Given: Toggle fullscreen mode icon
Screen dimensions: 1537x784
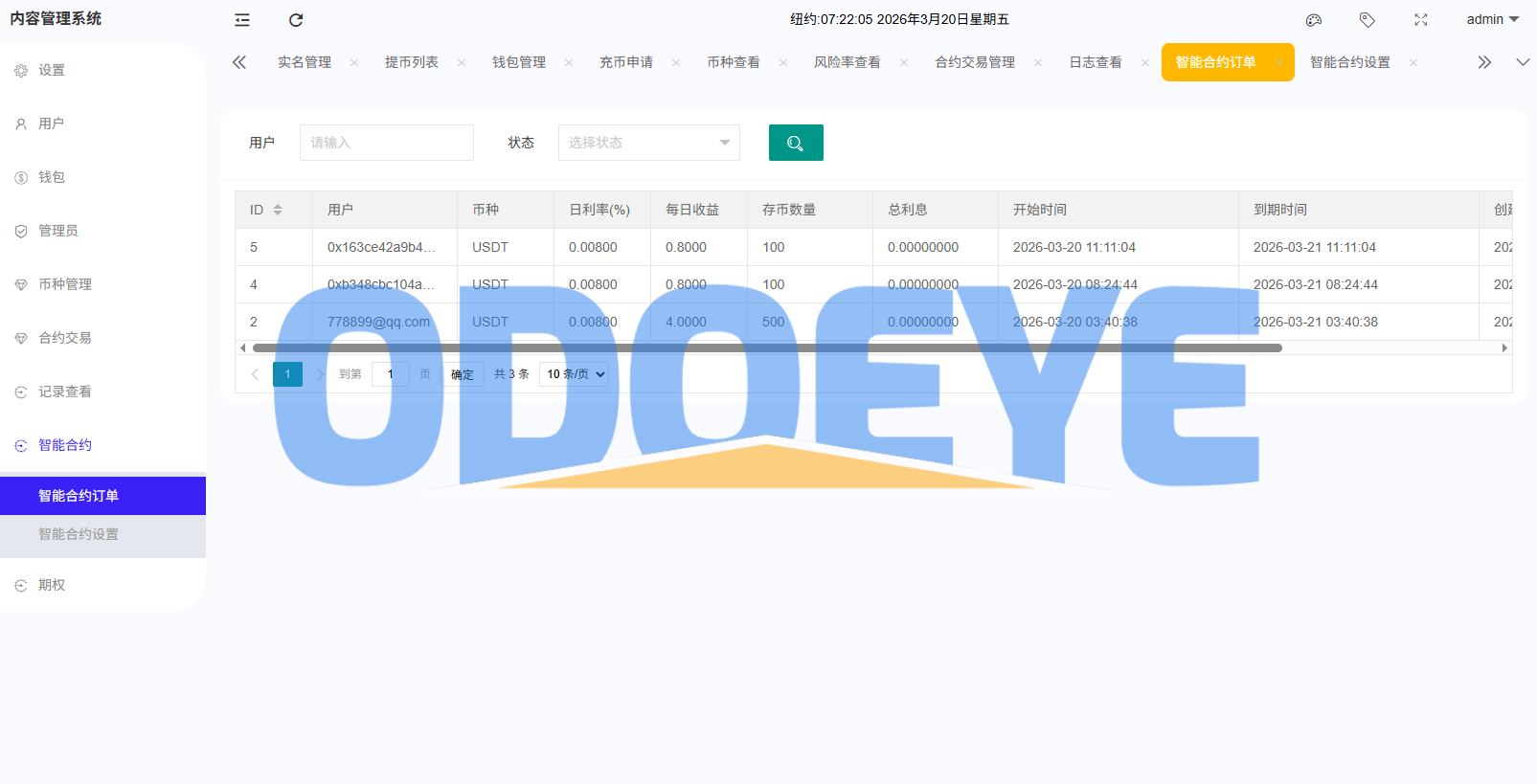Looking at the screenshot, I should click(1421, 20).
